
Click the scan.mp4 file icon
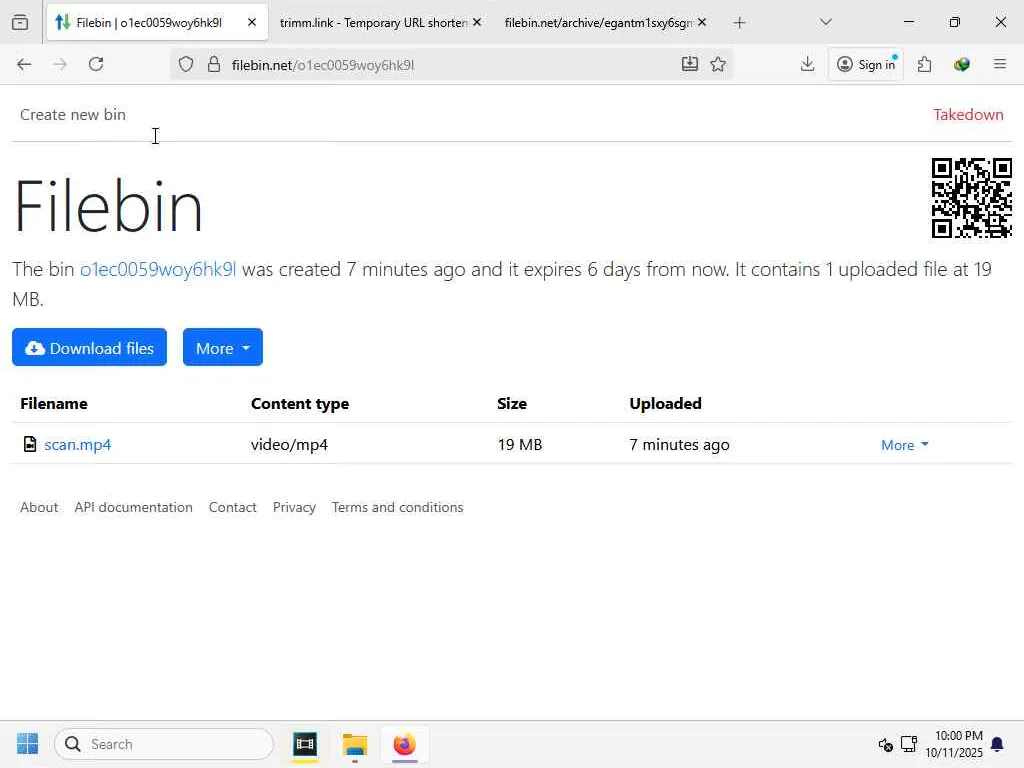[x=29, y=444]
